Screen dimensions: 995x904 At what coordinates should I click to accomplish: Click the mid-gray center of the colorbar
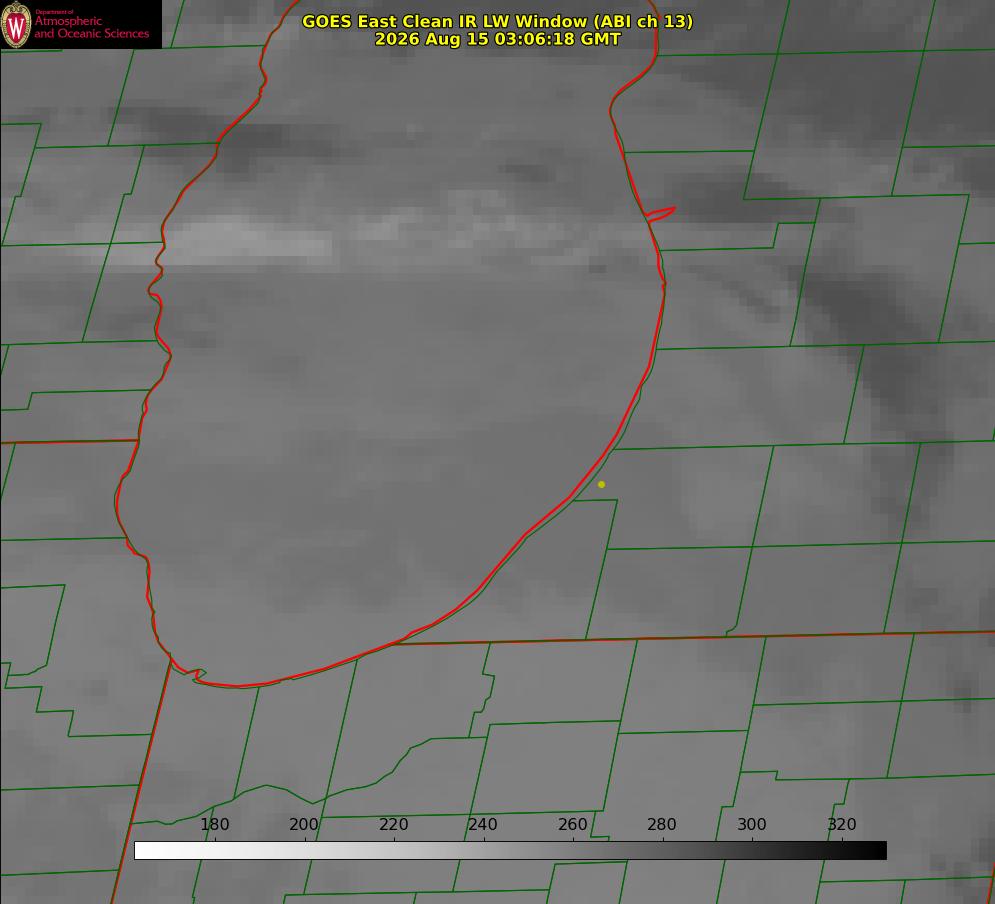(x=510, y=850)
